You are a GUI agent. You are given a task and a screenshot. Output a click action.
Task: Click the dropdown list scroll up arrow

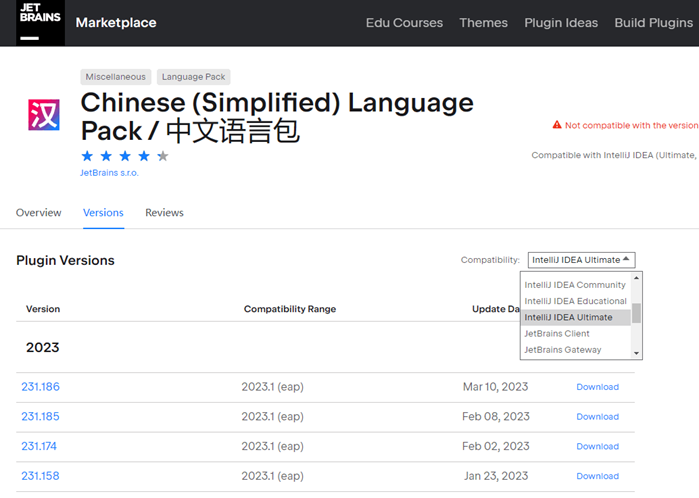click(x=636, y=278)
